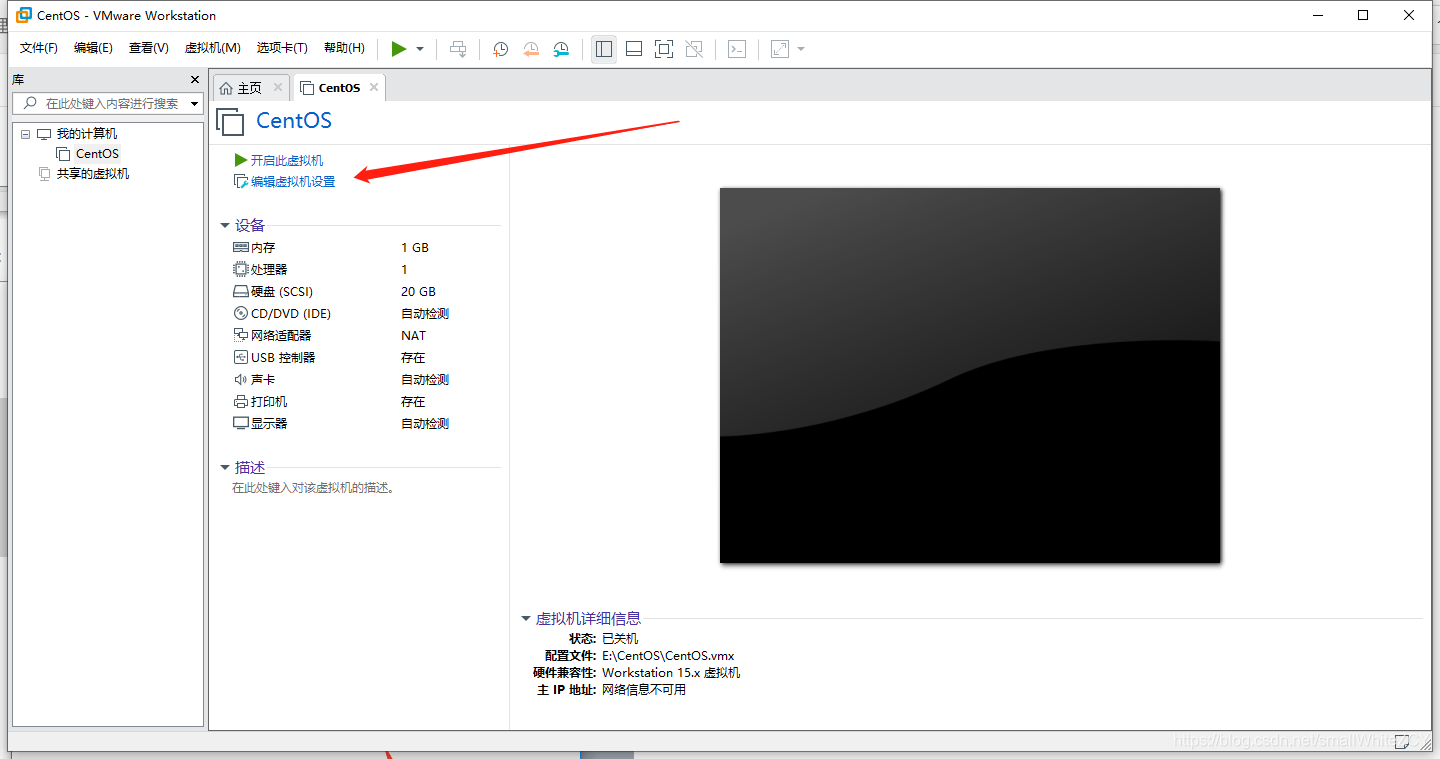
Task: Click the 显示器 display icon
Action: pos(240,423)
